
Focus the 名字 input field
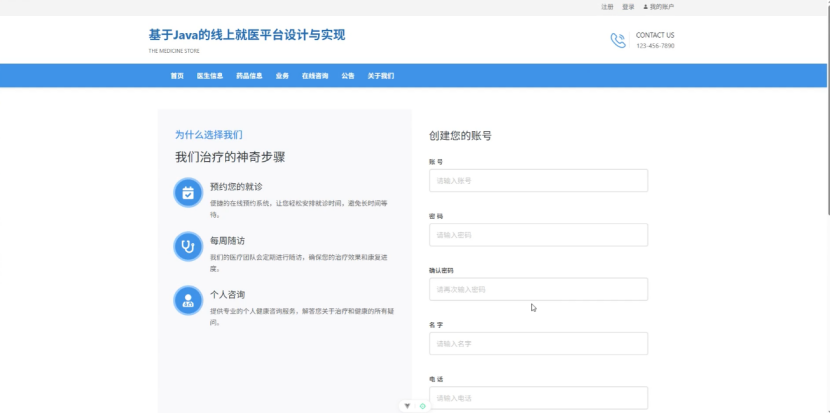point(538,344)
